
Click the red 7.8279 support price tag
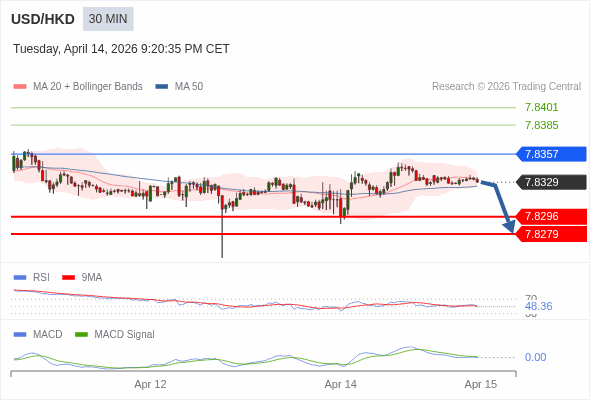[x=551, y=234]
